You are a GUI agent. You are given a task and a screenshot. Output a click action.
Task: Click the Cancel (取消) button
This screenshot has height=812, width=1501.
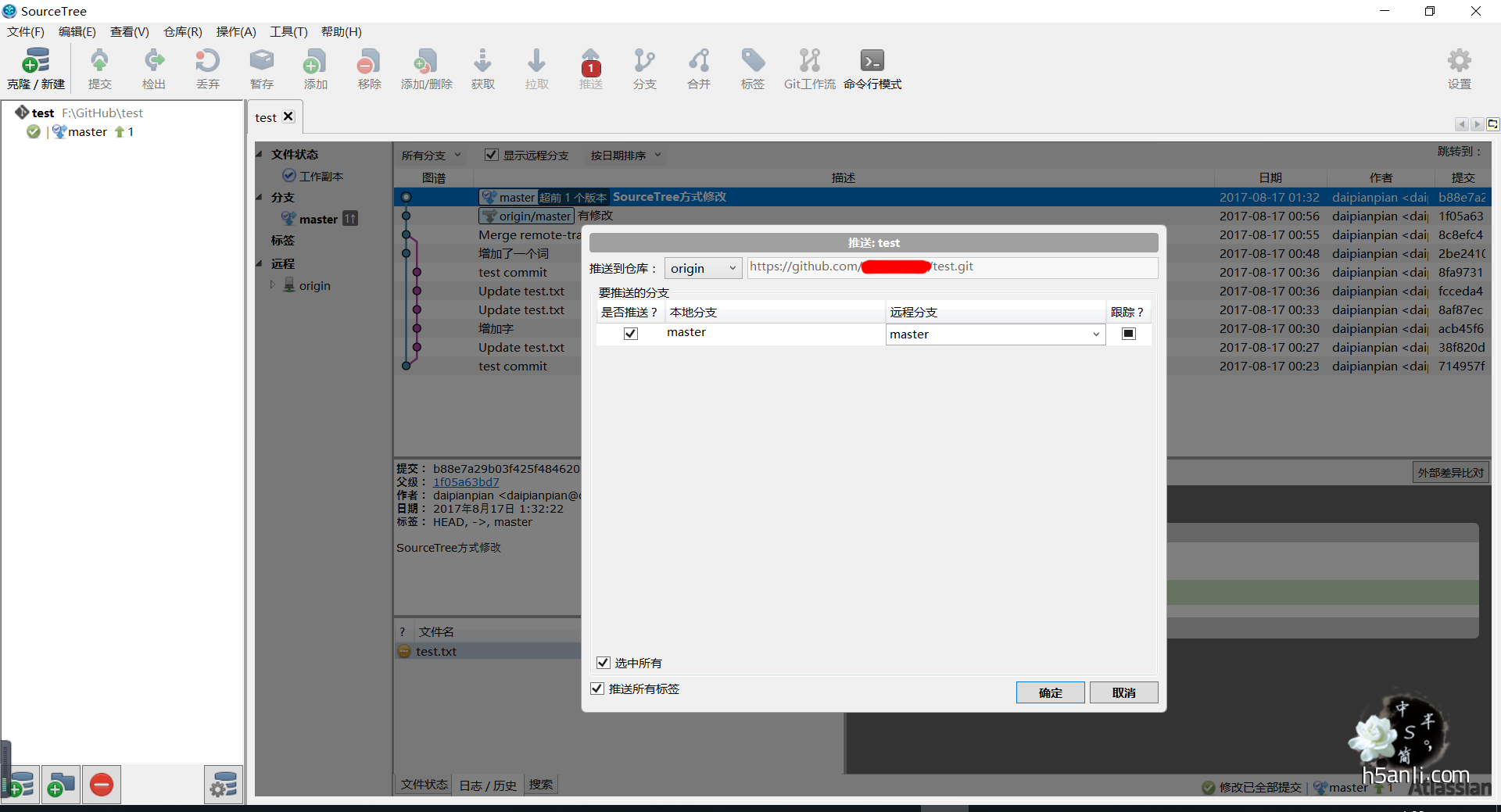point(1123,692)
